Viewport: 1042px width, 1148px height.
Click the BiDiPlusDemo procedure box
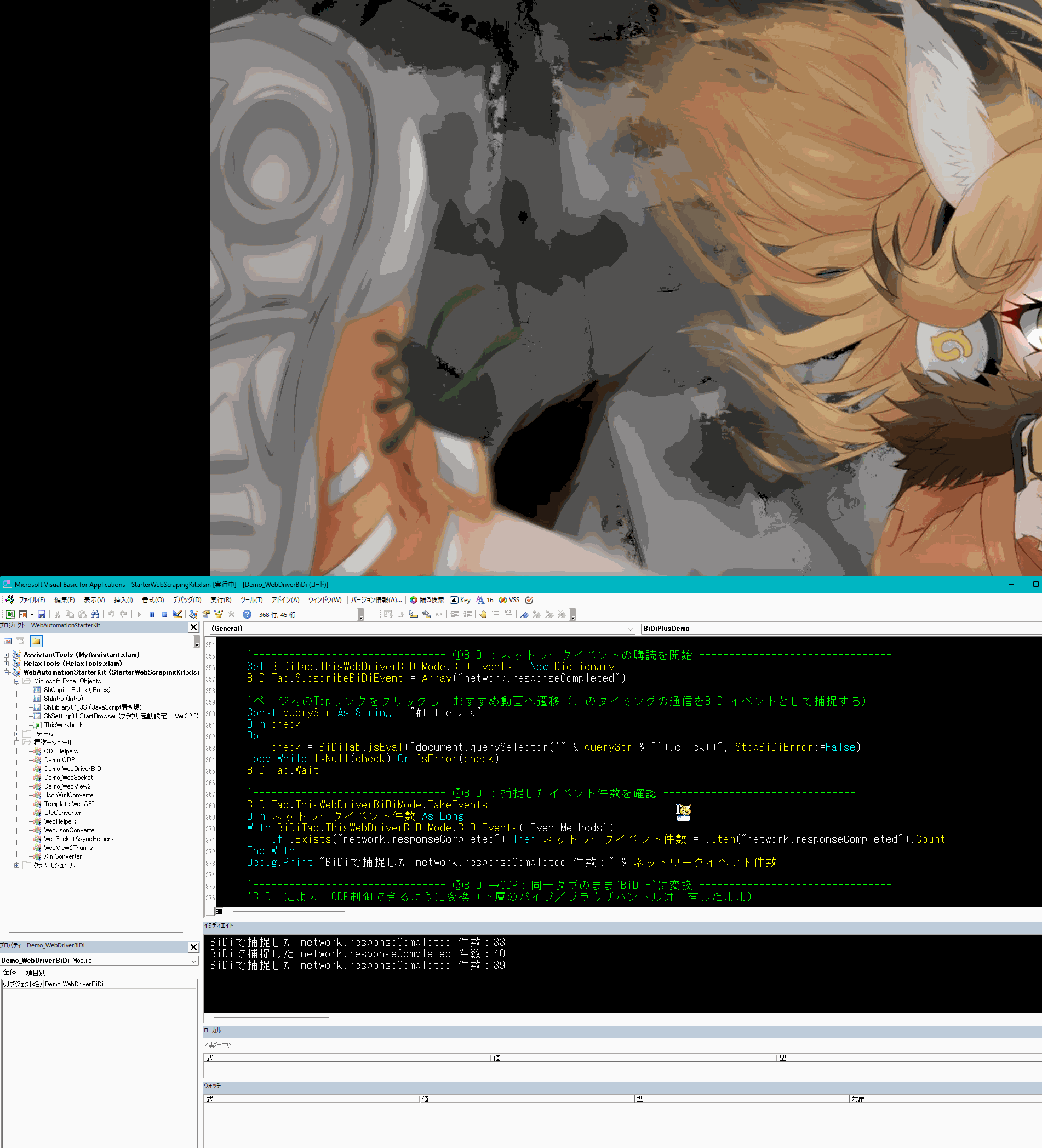tap(840, 629)
